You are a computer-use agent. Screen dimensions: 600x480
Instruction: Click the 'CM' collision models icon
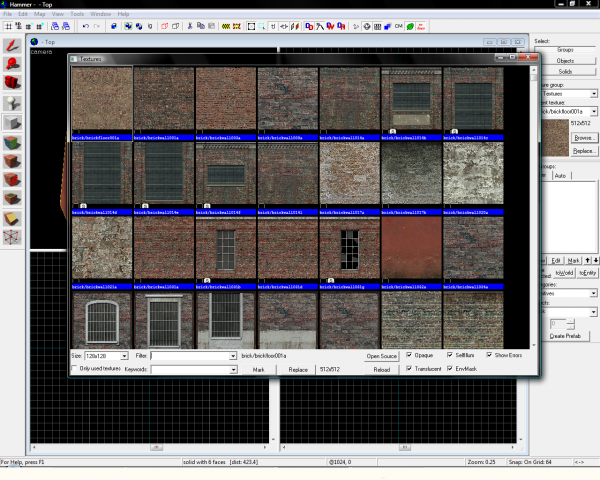[x=399, y=26]
